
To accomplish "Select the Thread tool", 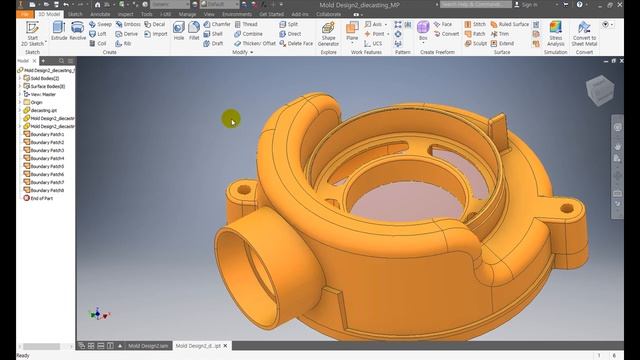I will tap(246, 24).
